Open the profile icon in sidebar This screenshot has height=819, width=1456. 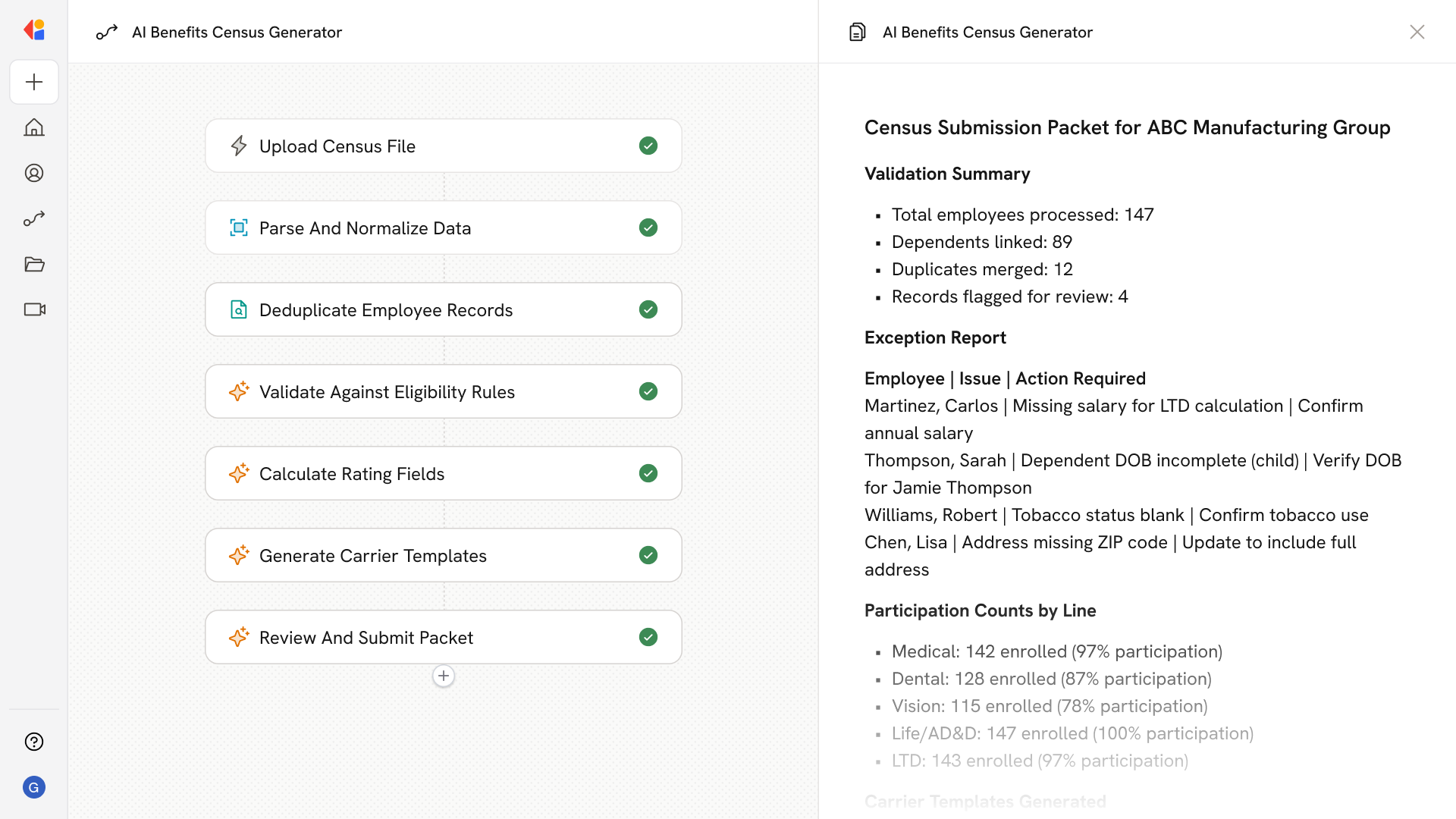point(34,173)
